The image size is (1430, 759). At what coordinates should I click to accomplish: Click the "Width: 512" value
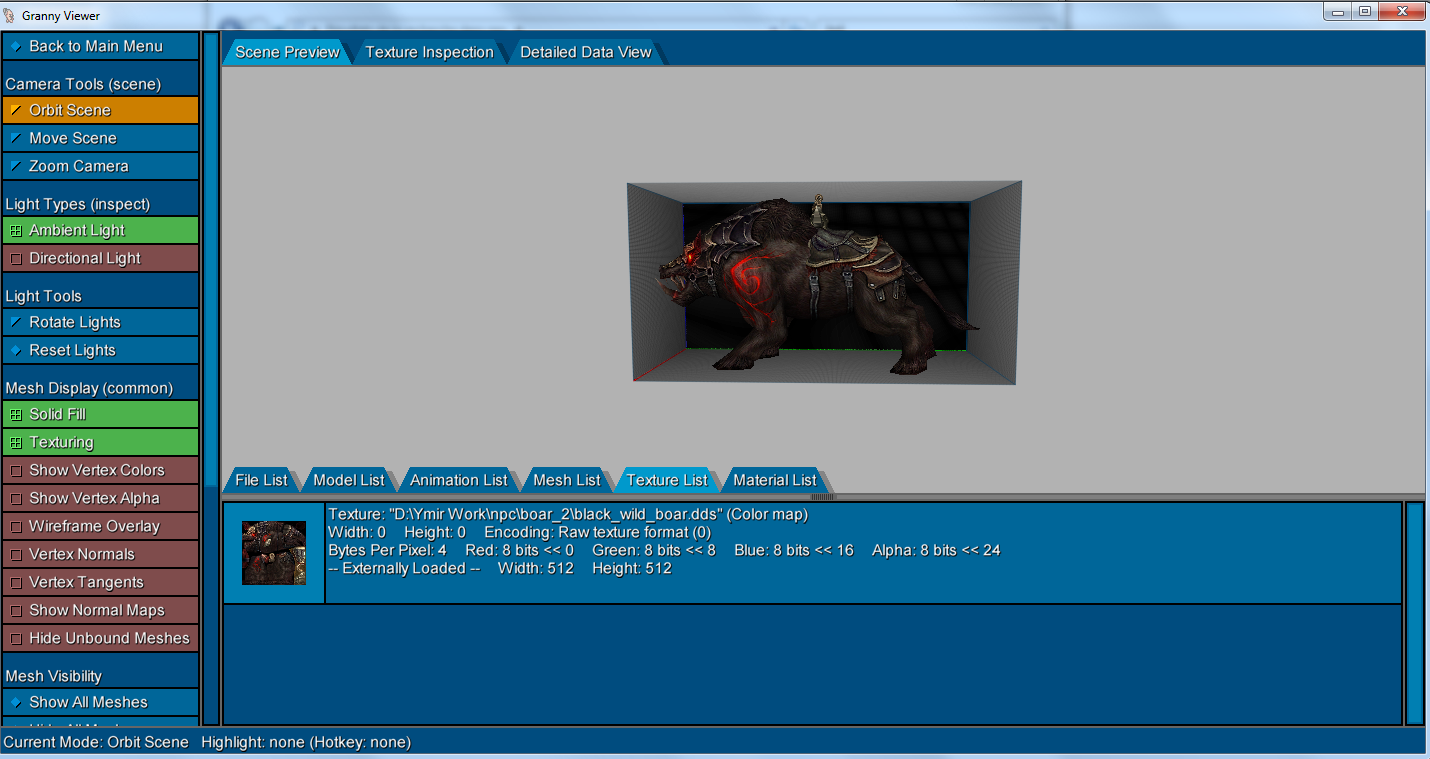coord(535,568)
